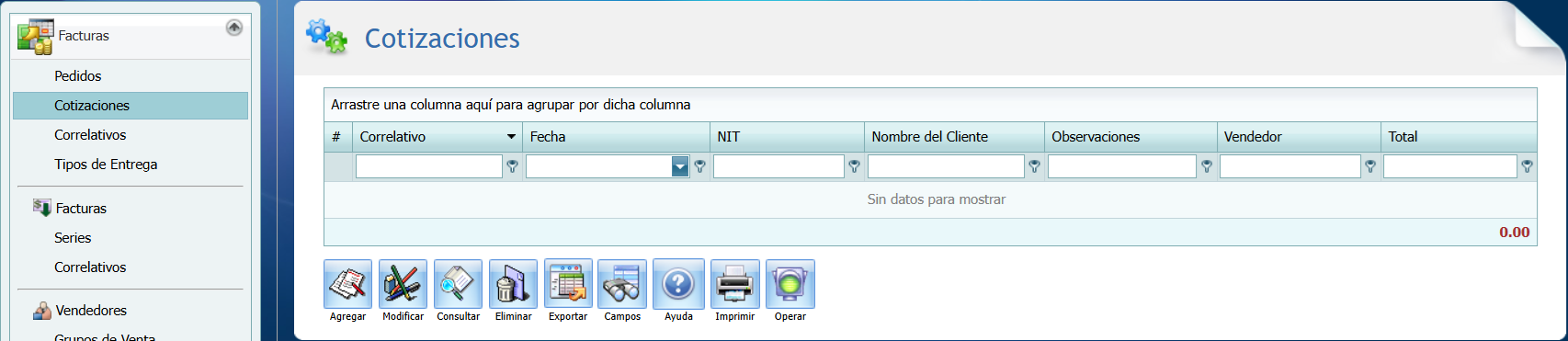Open the Vendedores section item
Viewport: 1568px width, 341px height.
coord(91,311)
